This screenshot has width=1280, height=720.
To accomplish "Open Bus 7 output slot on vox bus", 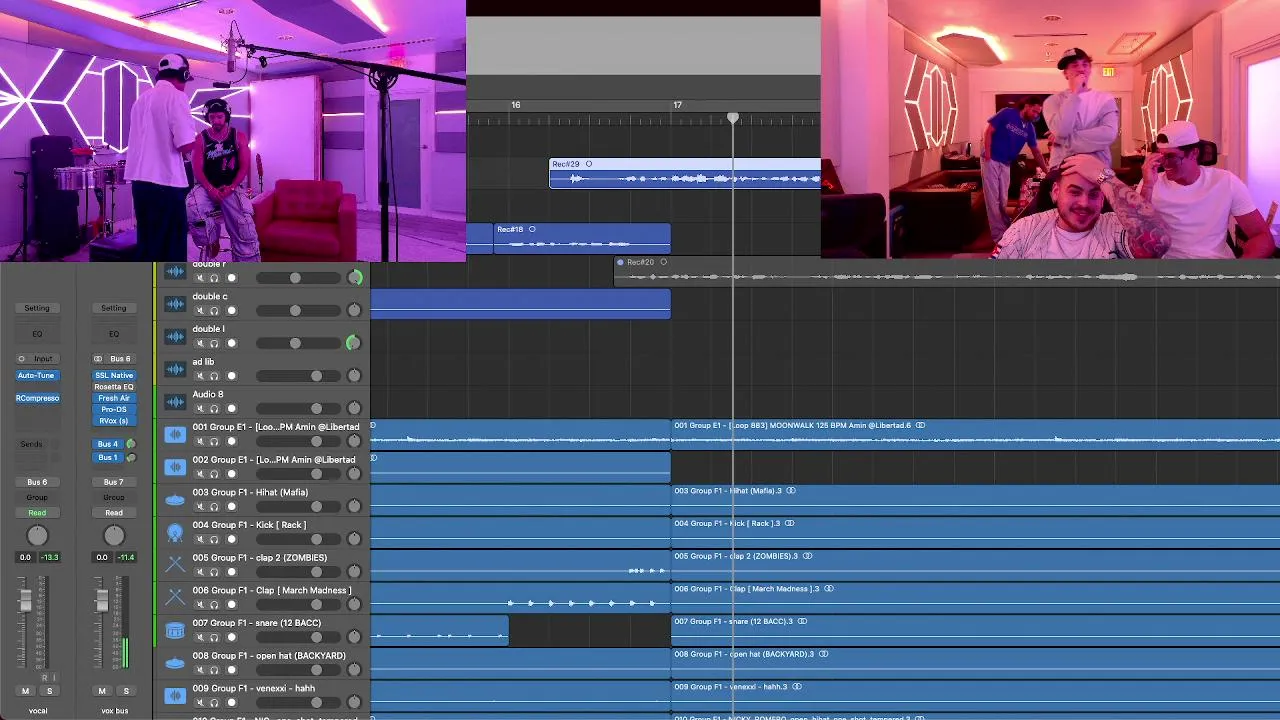I will [114, 482].
